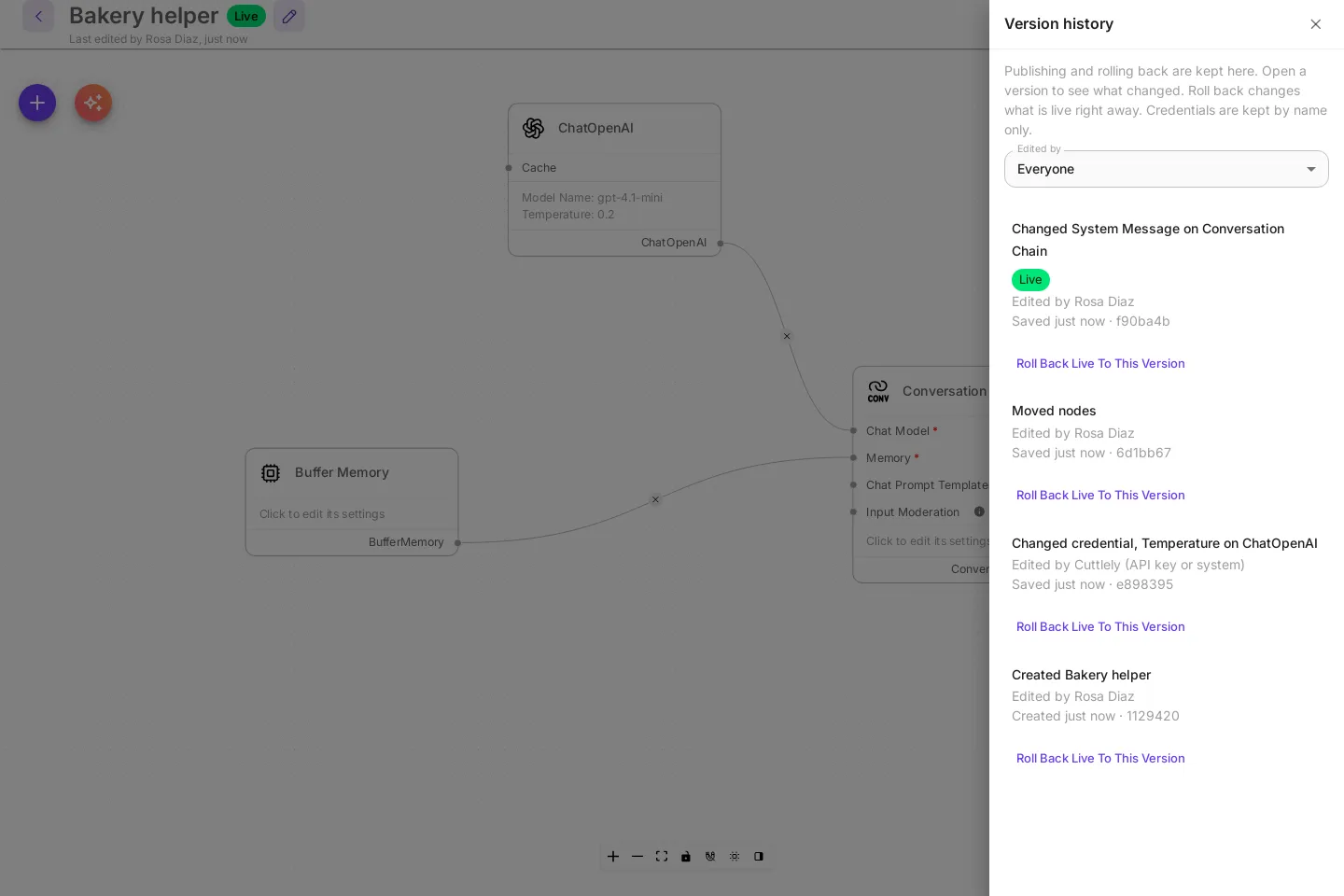Zoom in on the canvas

tap(613, 856)
